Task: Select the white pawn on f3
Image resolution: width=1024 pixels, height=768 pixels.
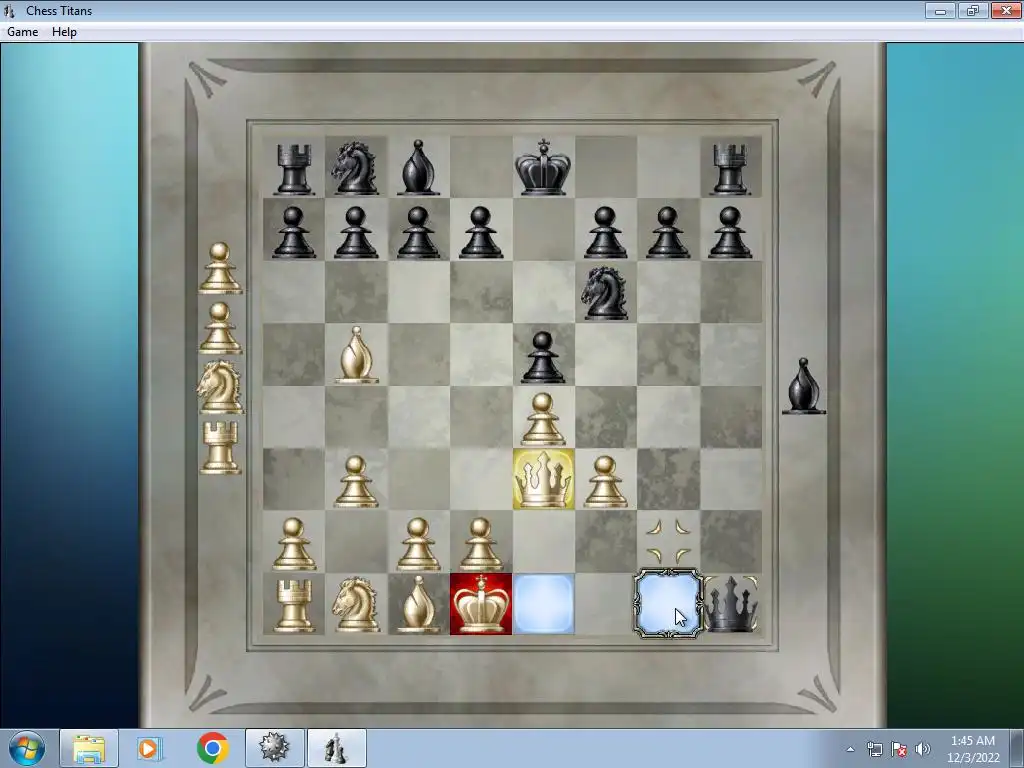Action: 605,482
